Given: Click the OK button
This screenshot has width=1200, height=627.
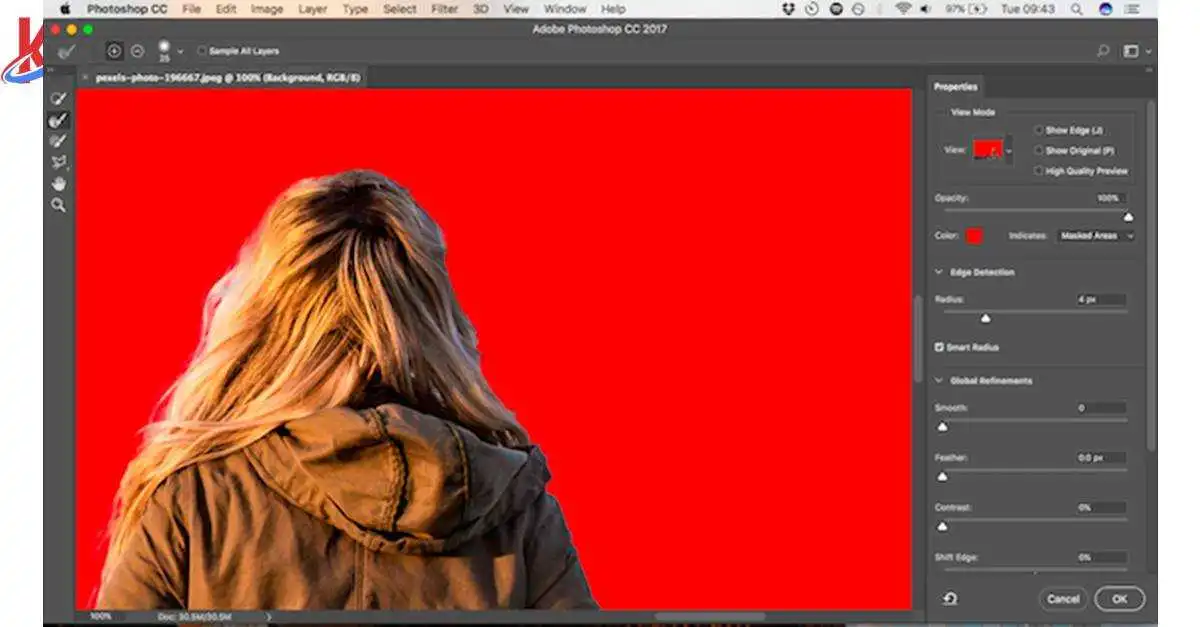Looking at the screenshot, I should 1119,599.
